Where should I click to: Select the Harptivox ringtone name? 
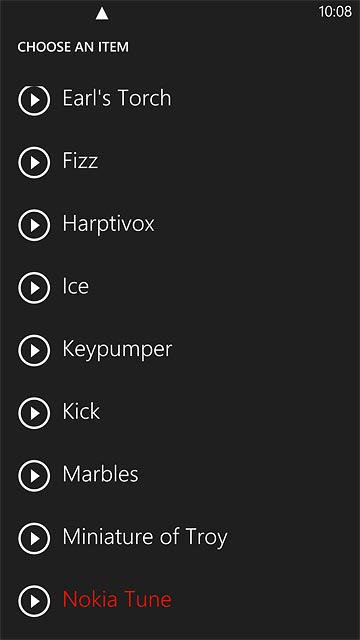(x=109, y=224)
